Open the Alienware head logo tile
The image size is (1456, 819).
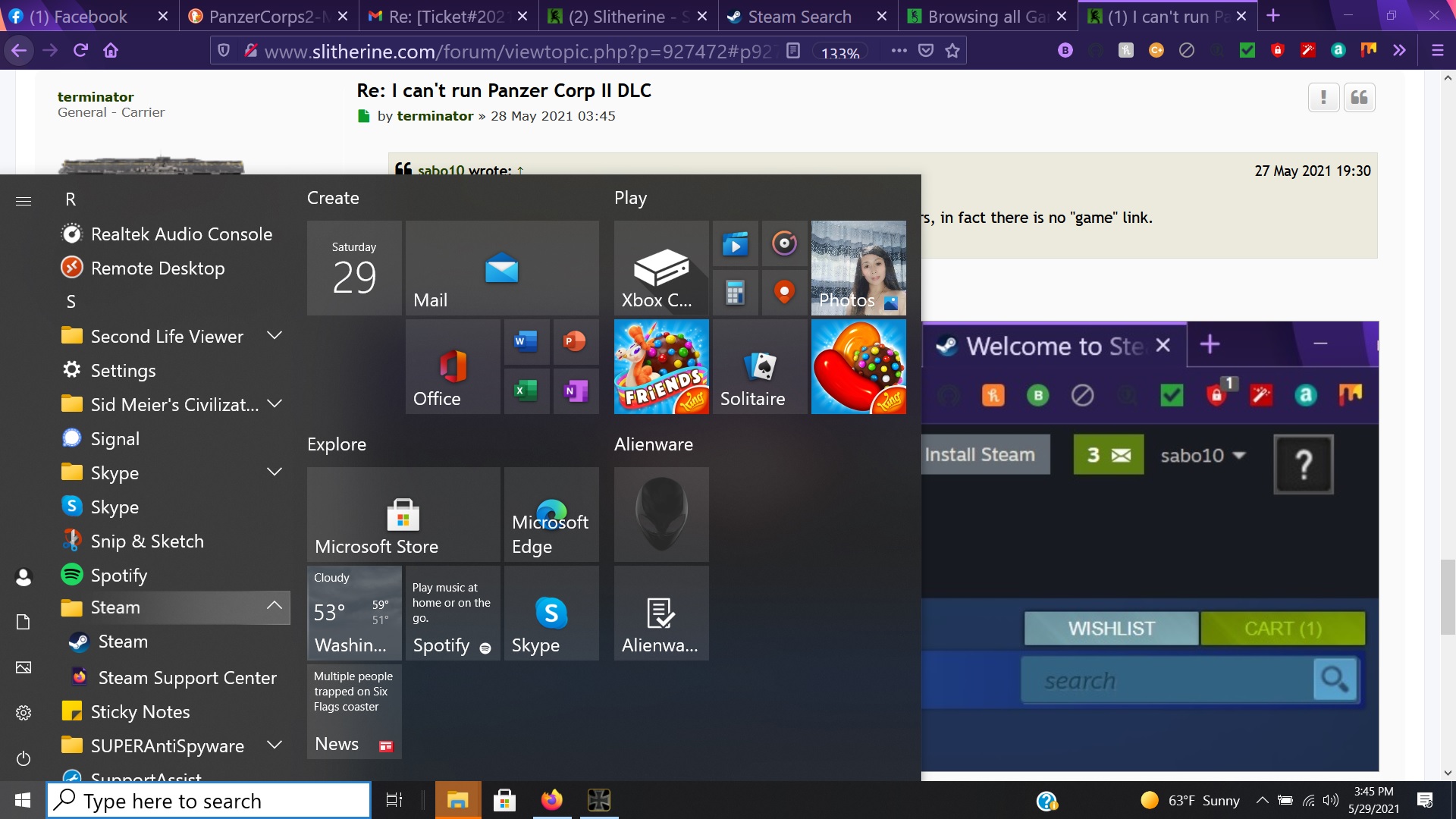661,514
